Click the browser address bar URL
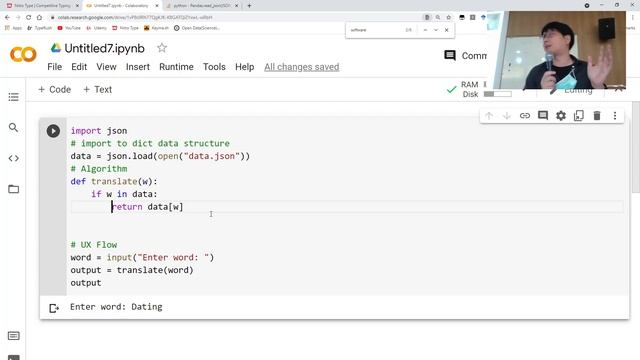 click(135, 18)
